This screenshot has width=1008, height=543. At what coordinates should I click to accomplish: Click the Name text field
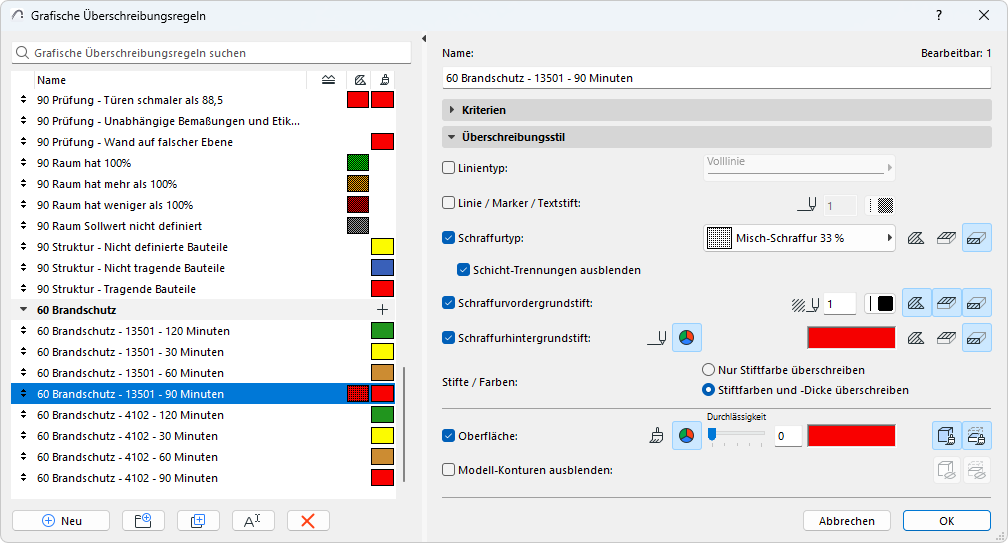pos(717,78)
